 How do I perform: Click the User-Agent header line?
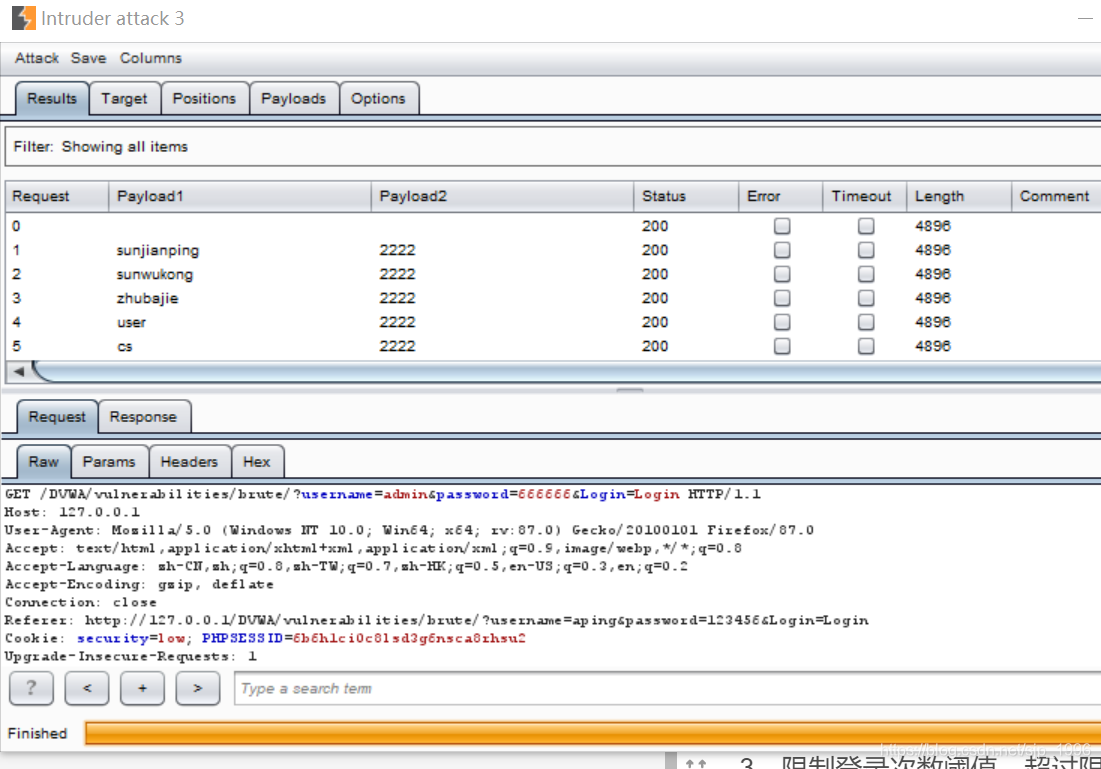(x=409, y=530)
